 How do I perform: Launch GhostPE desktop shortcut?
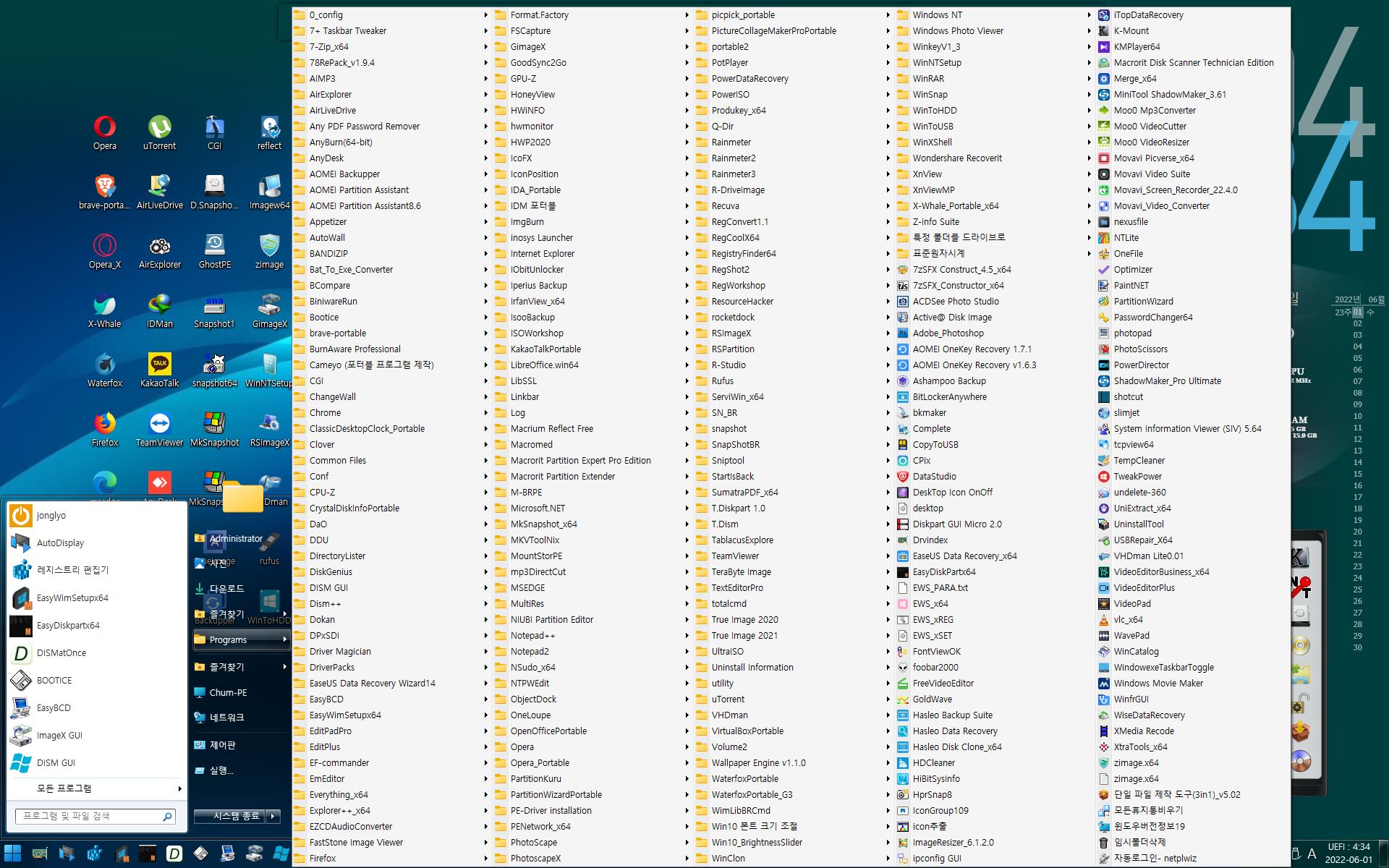point(214,252)
